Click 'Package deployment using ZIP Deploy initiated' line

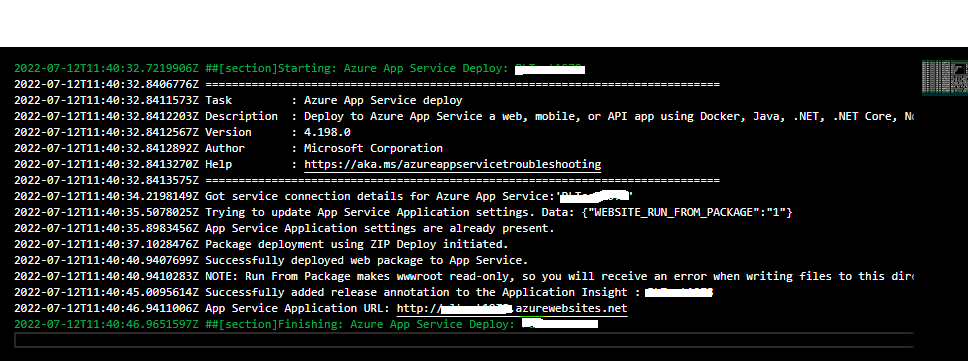pyautogui.click(x=261, y=244)
